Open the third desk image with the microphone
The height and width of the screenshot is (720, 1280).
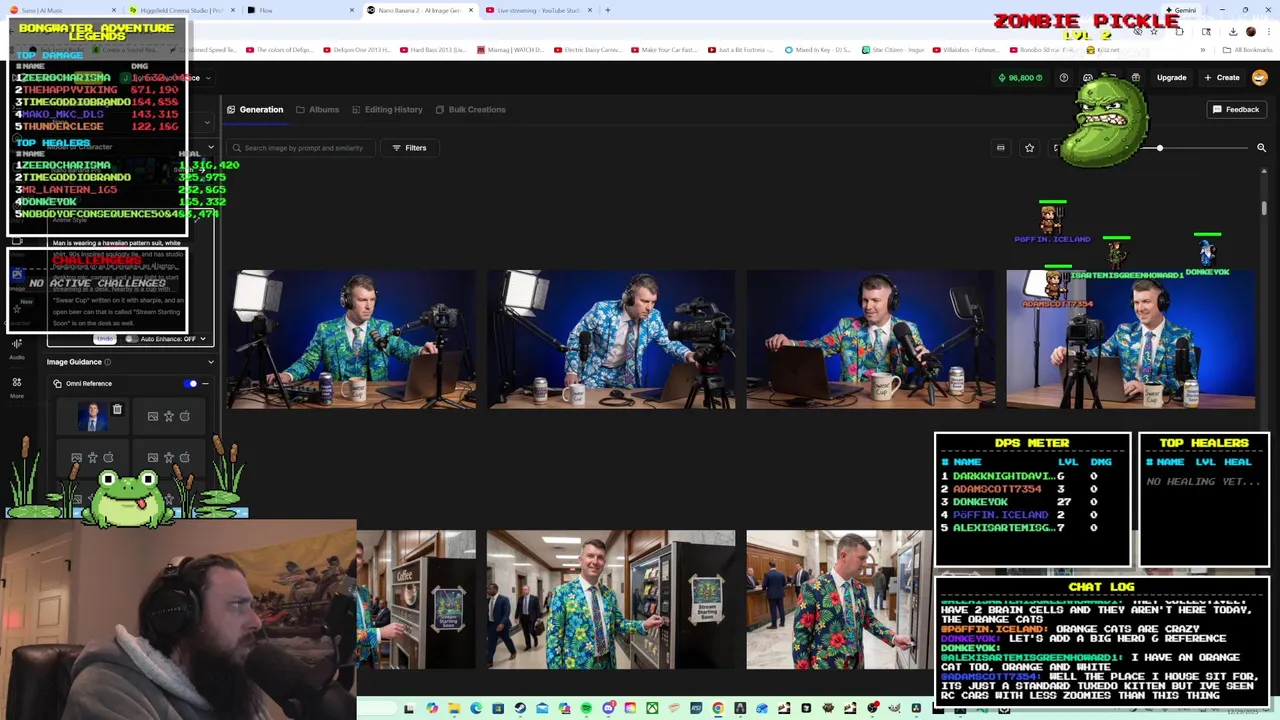[x=871, y=339]
